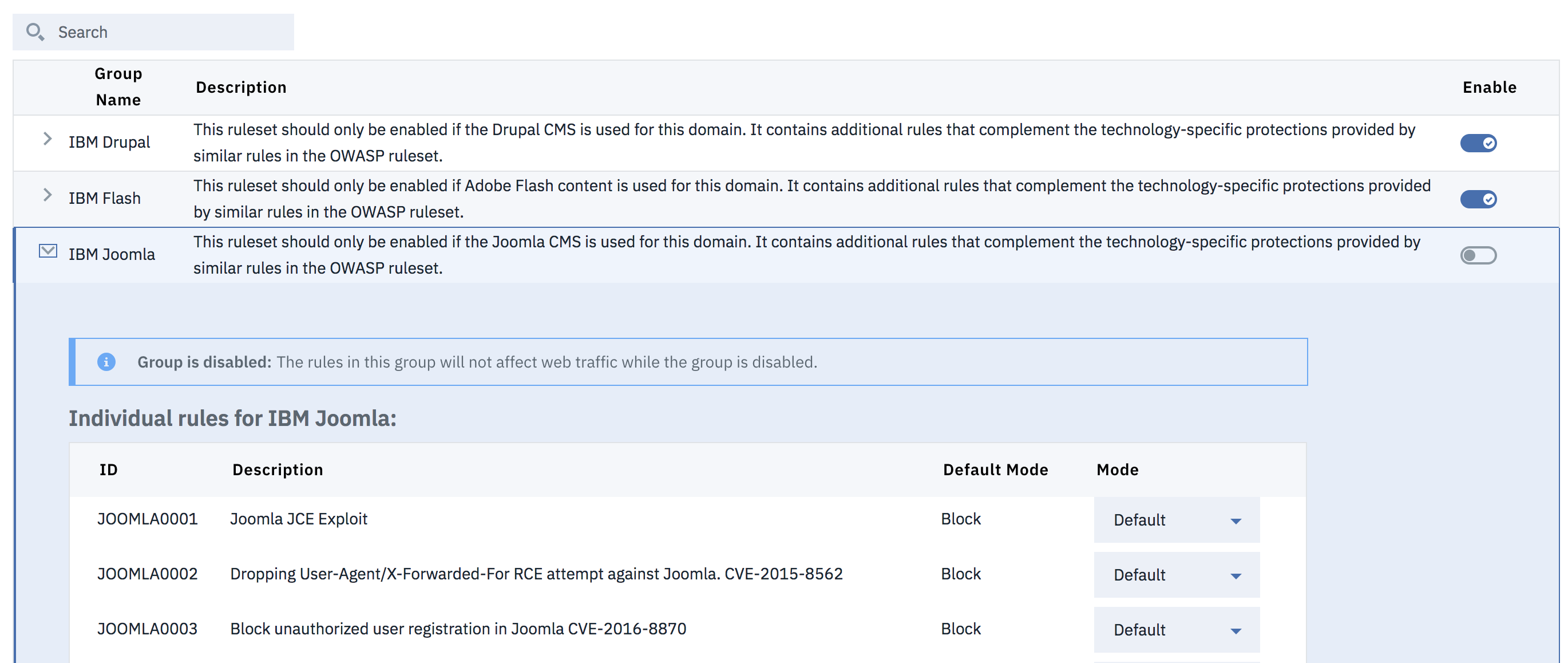Viewport: 1568px width, 663px height.
Task: Select the IBM Joomla group name
Action: [112, 254]
